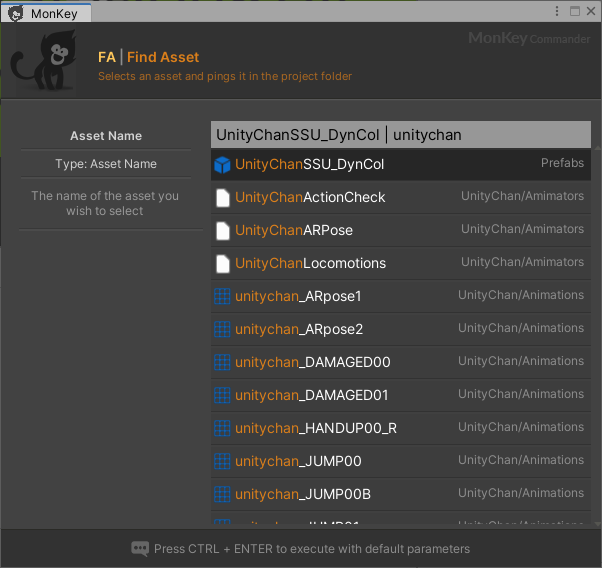
Task: Click the scroll-down arrow of the results list
Action: (x=597, y=523)
